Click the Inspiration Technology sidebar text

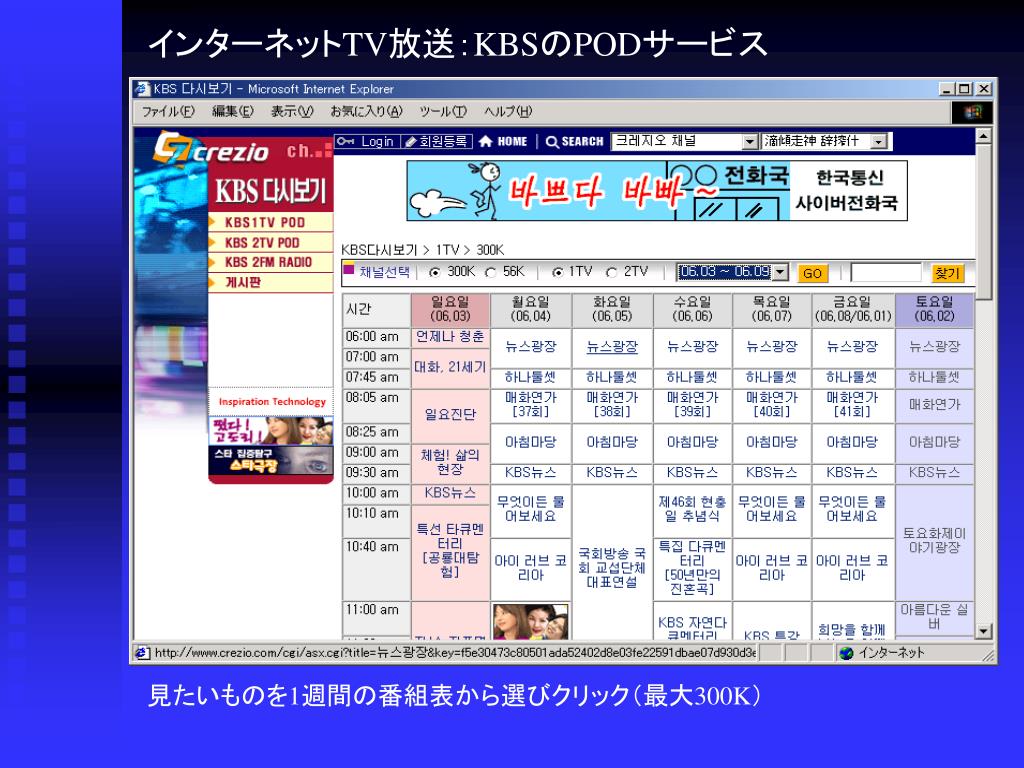272,402
